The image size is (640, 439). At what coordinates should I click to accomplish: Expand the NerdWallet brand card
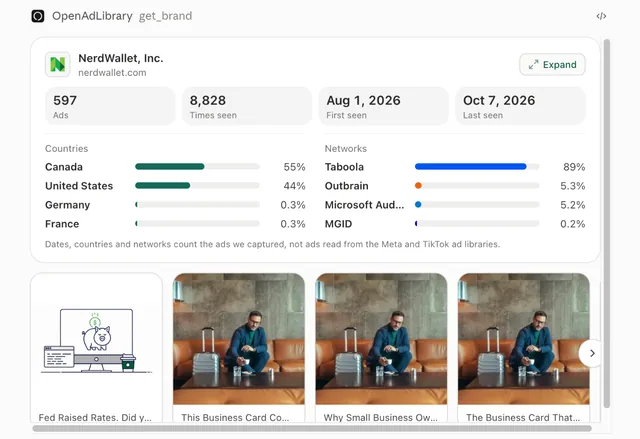click(x=552, y=64)
